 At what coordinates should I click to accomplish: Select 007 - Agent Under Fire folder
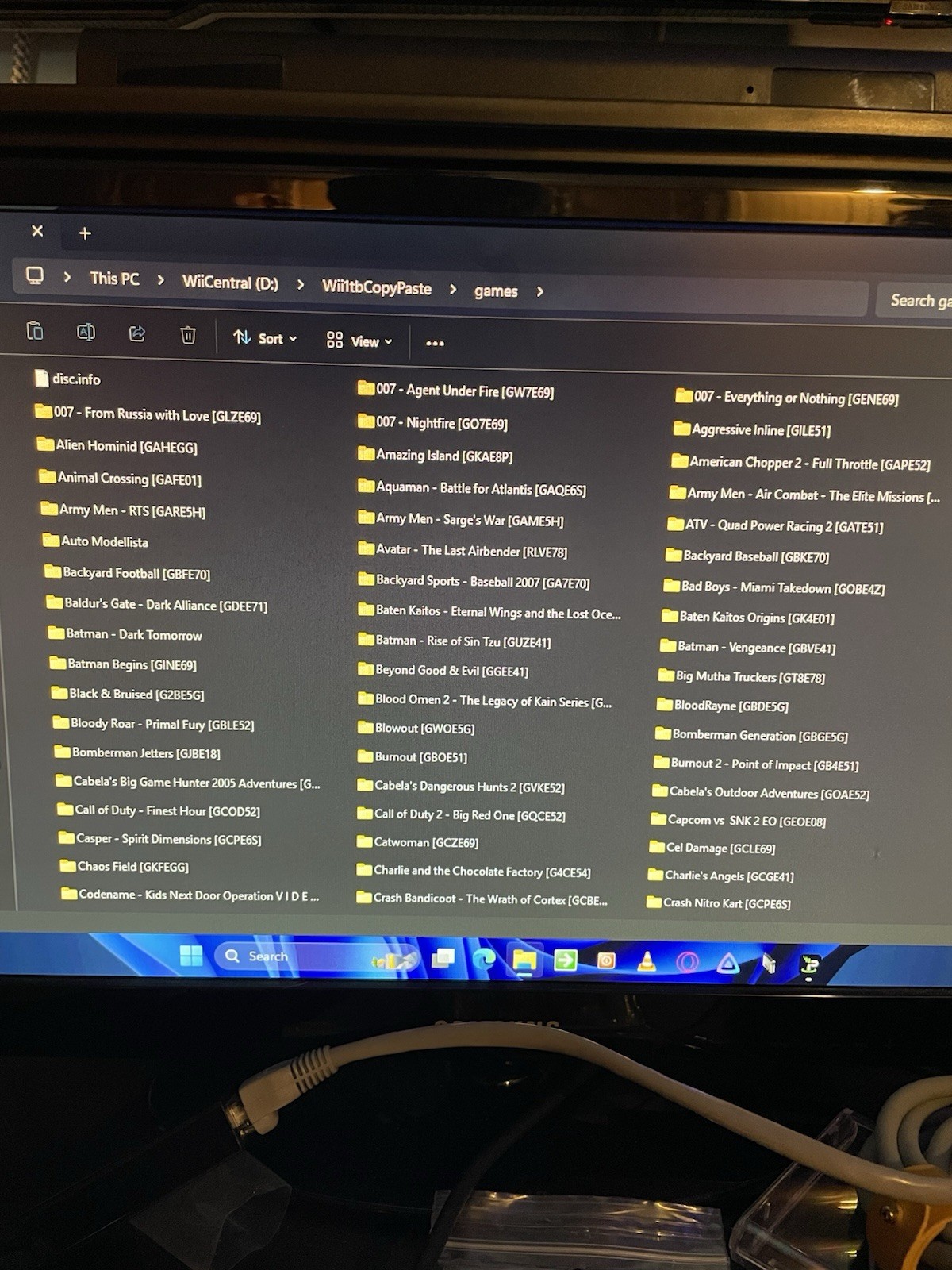pyautogui.click(x=455, y=390)
